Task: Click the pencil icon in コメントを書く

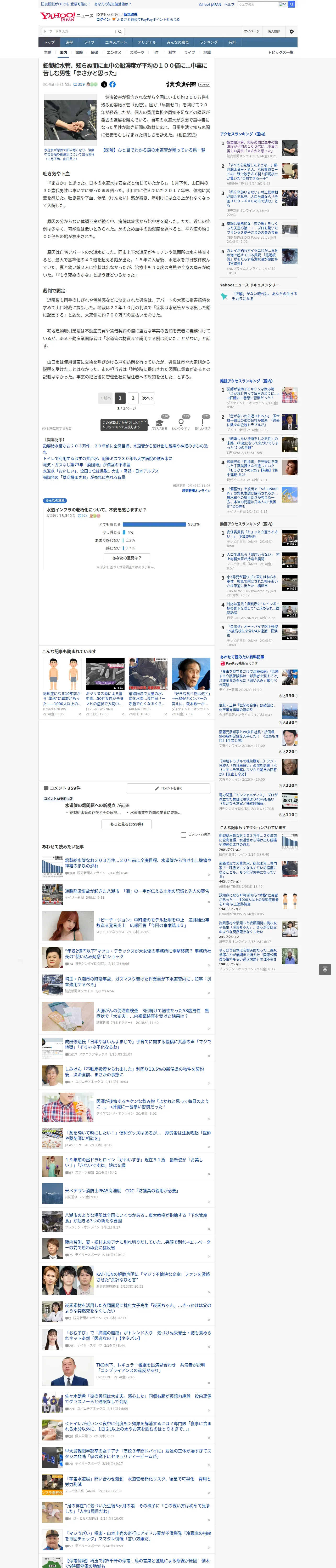Action: [x=157, y=788]
